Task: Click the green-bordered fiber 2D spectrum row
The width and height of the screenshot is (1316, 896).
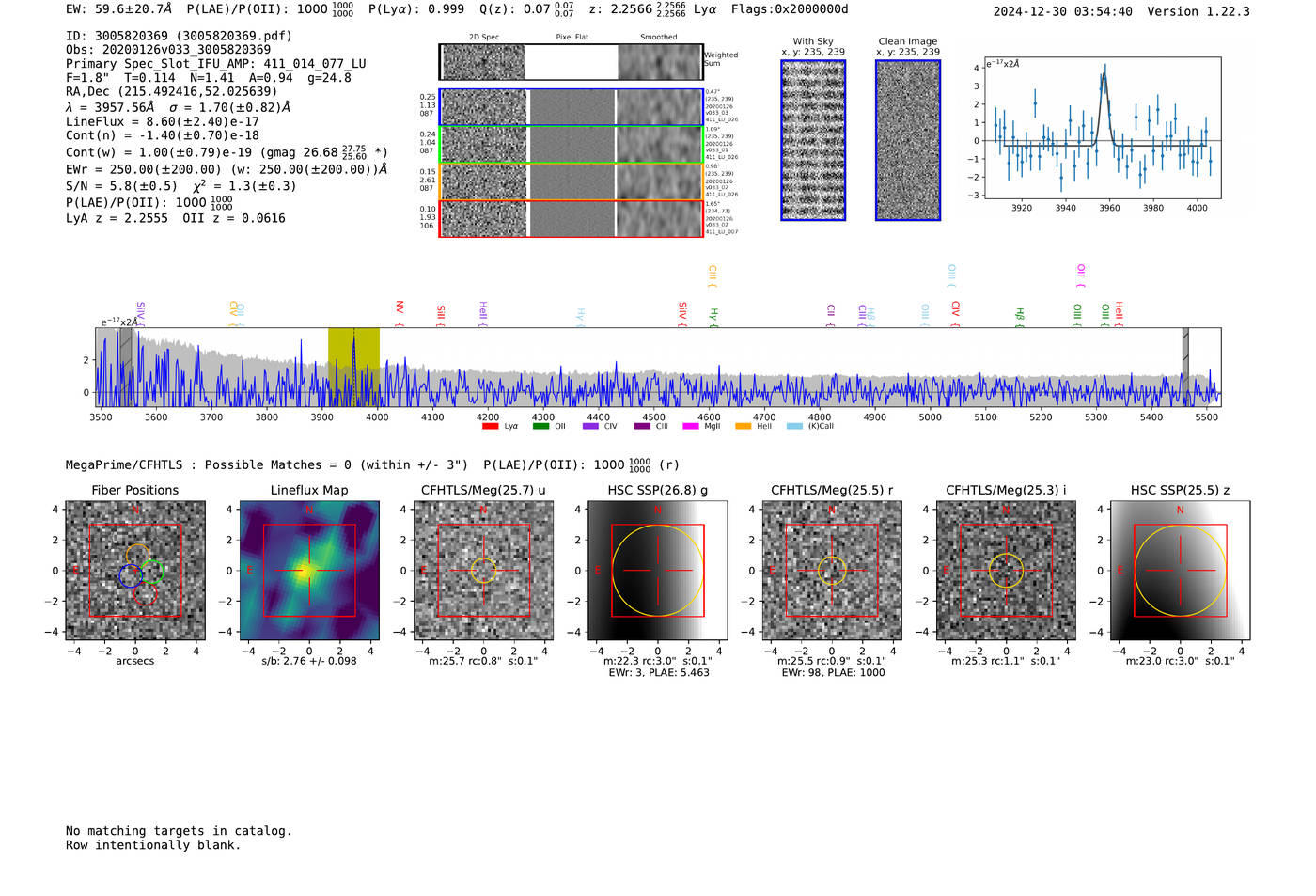Action: point(571,144)
